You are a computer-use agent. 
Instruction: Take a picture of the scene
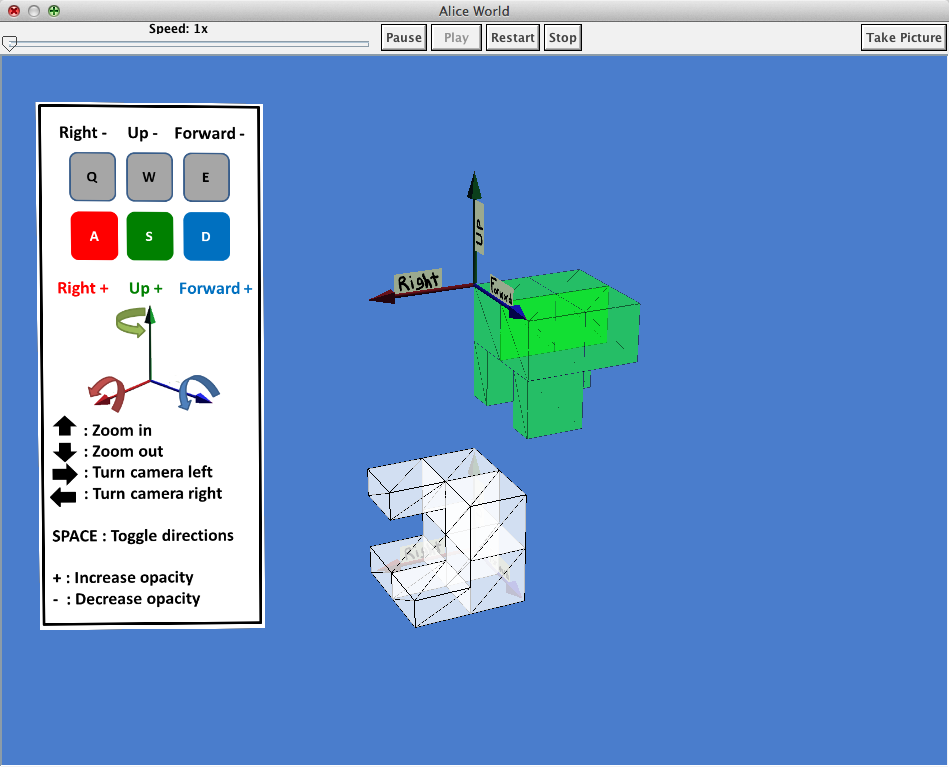pos(903,38)
